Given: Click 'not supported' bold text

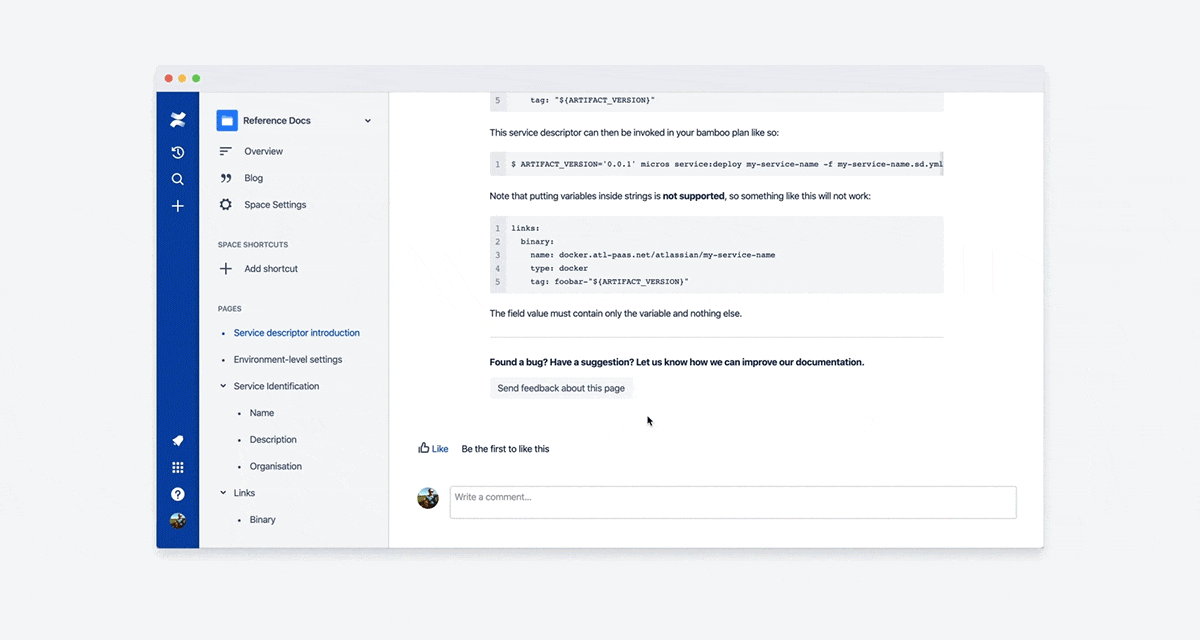Looking at the screenshot, I should 694,197.
